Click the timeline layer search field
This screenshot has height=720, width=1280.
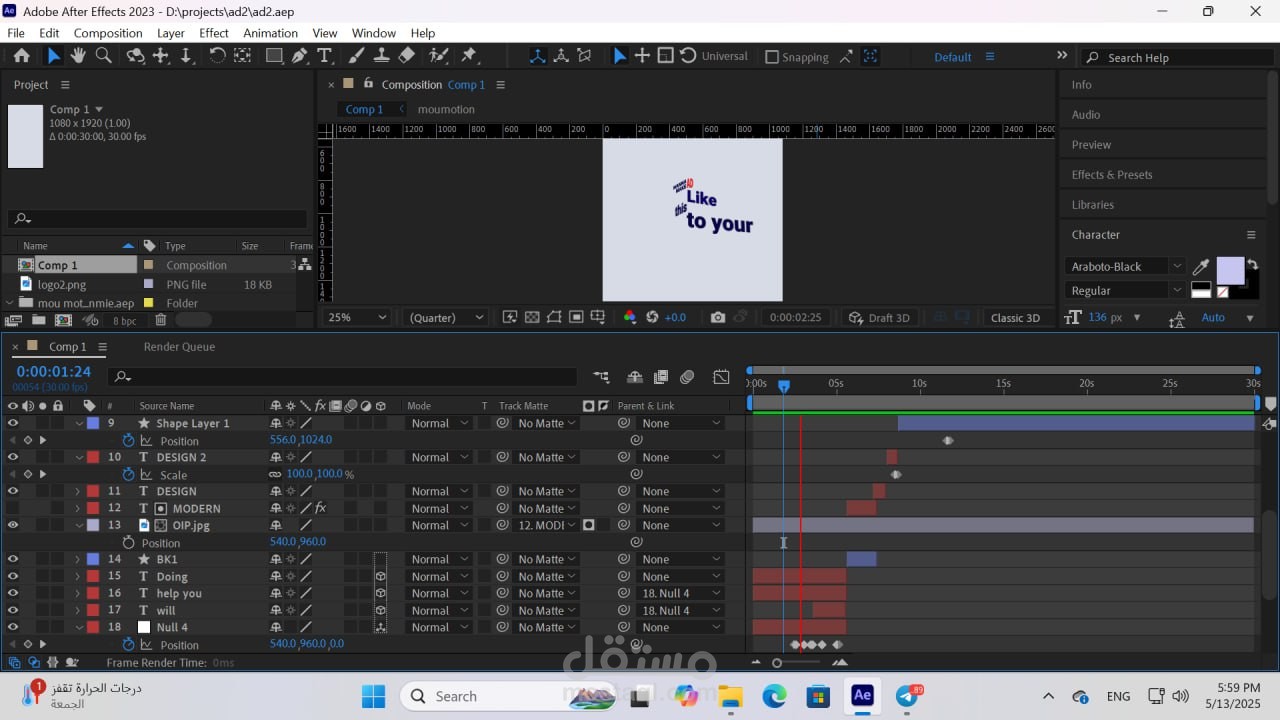343,377
